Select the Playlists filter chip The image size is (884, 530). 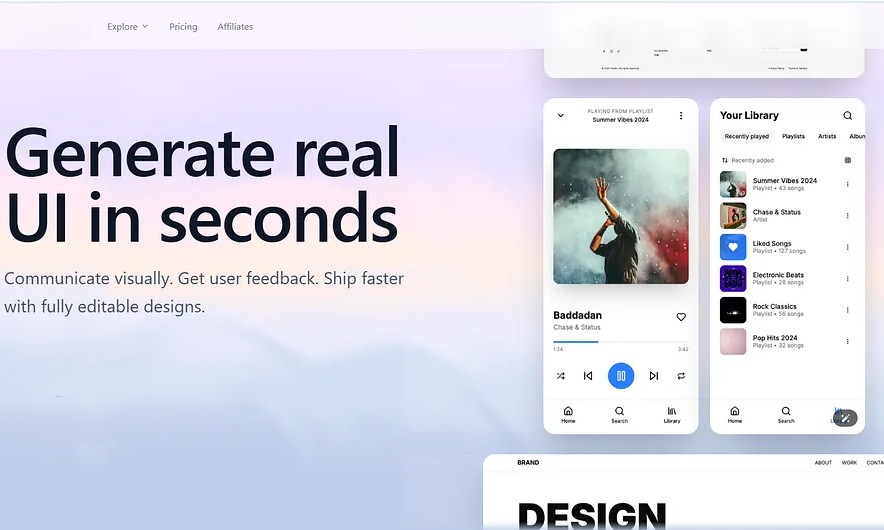coord(793,136)
